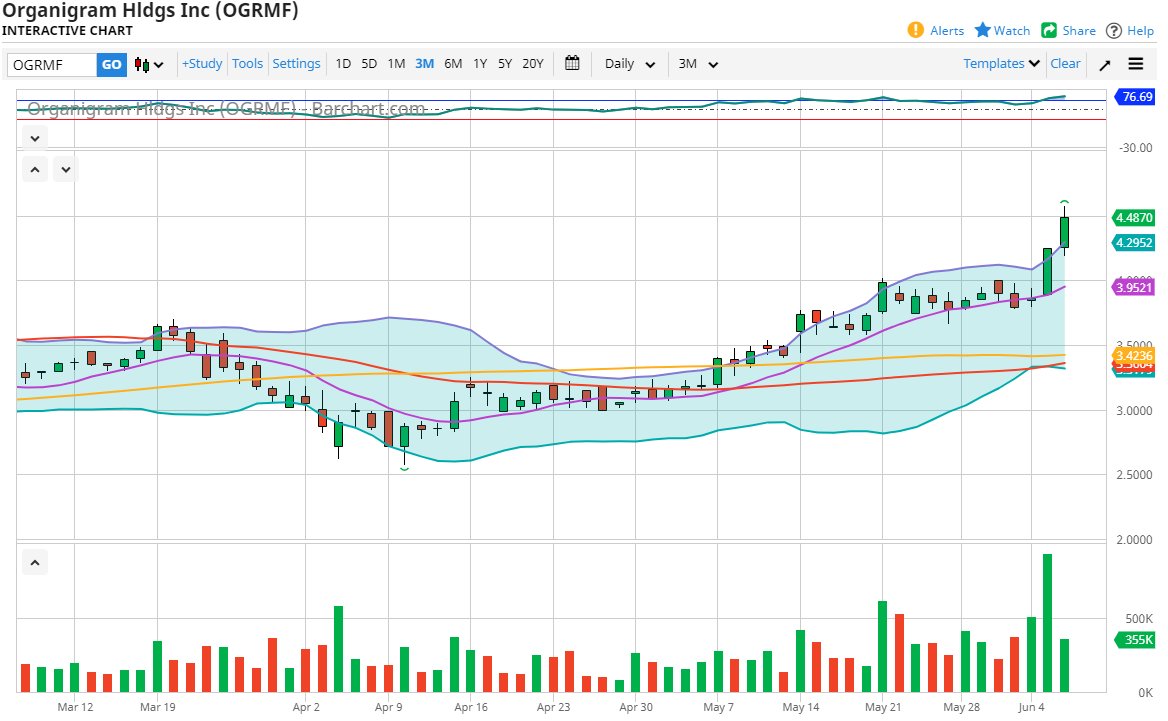Image resolution: width=1168 pixels, height=721 pixels.
Task: Click the Watch star icon
Action: 983,30
